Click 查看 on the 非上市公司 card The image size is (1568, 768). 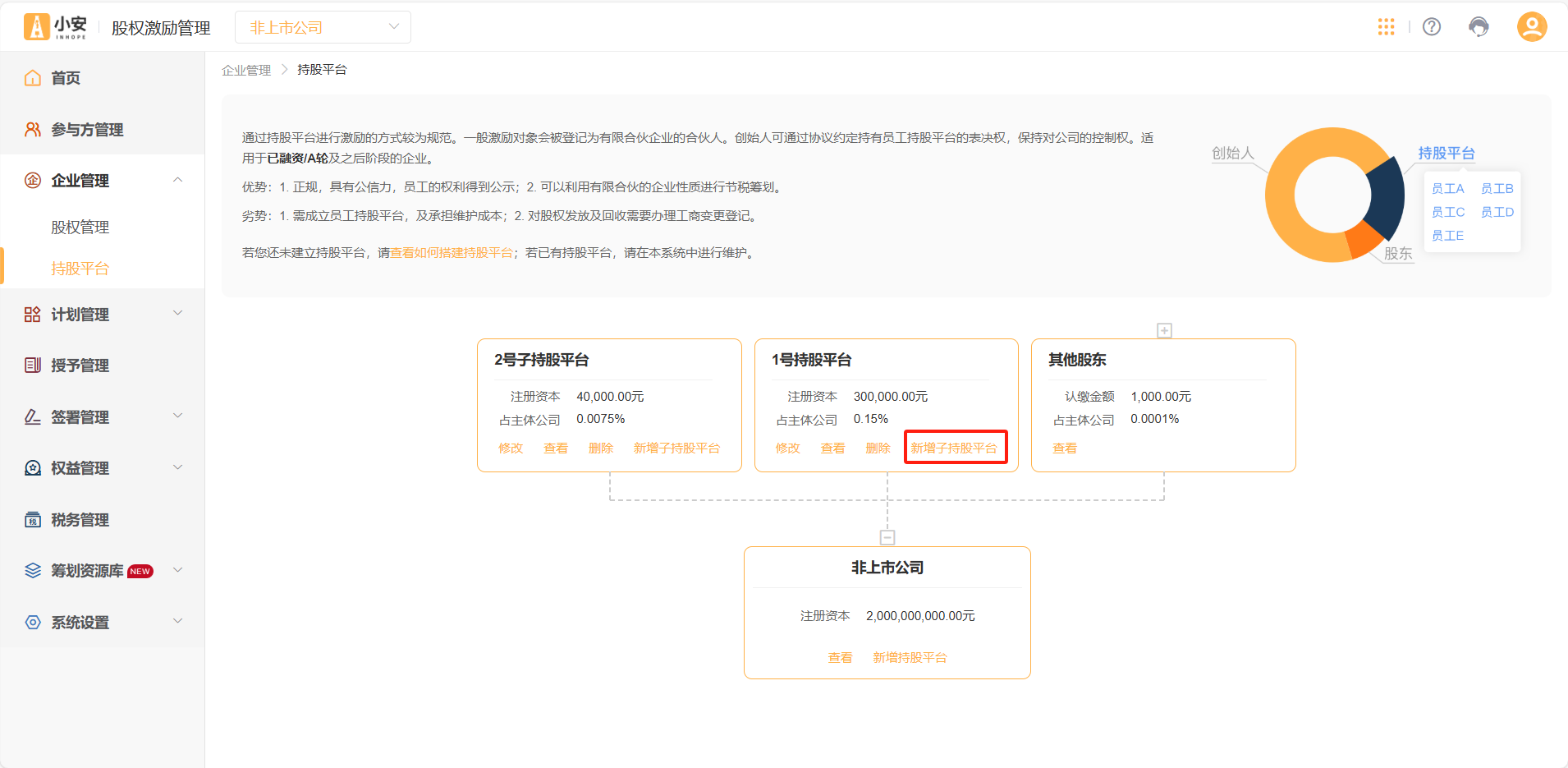point(840,658)
